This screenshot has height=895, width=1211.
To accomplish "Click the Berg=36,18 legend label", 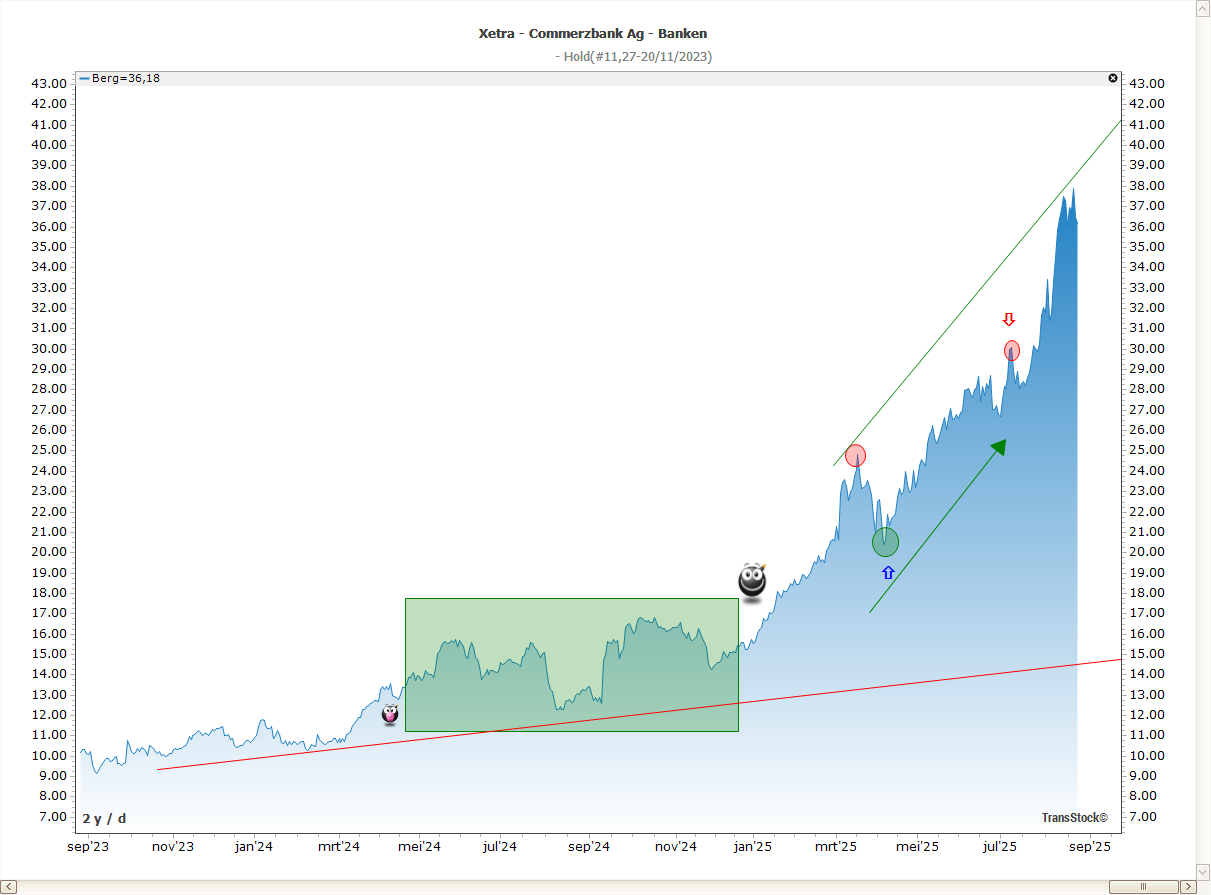I will pyautogui.click(x=120, y=78).
